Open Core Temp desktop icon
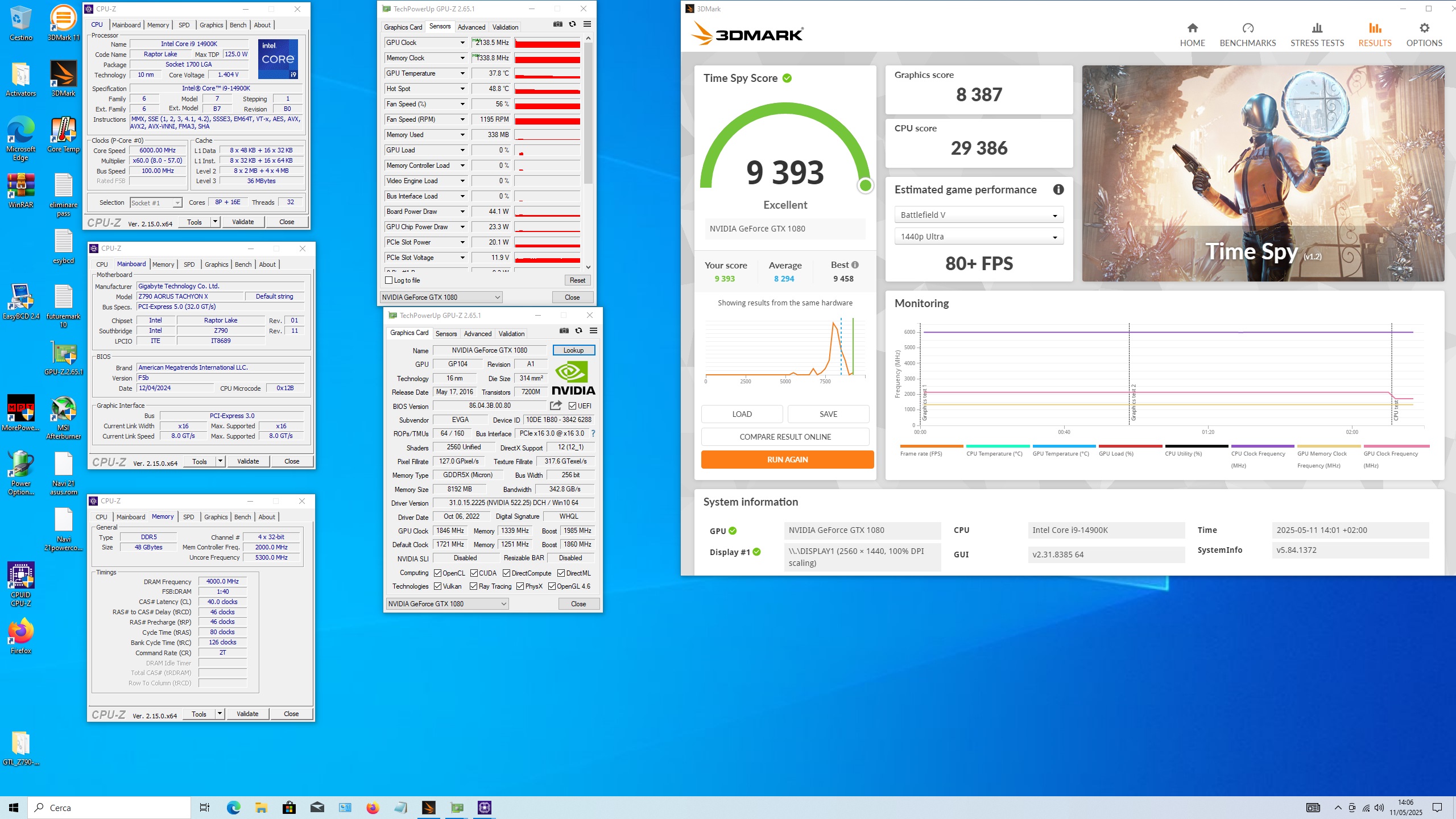 (63, 135)
